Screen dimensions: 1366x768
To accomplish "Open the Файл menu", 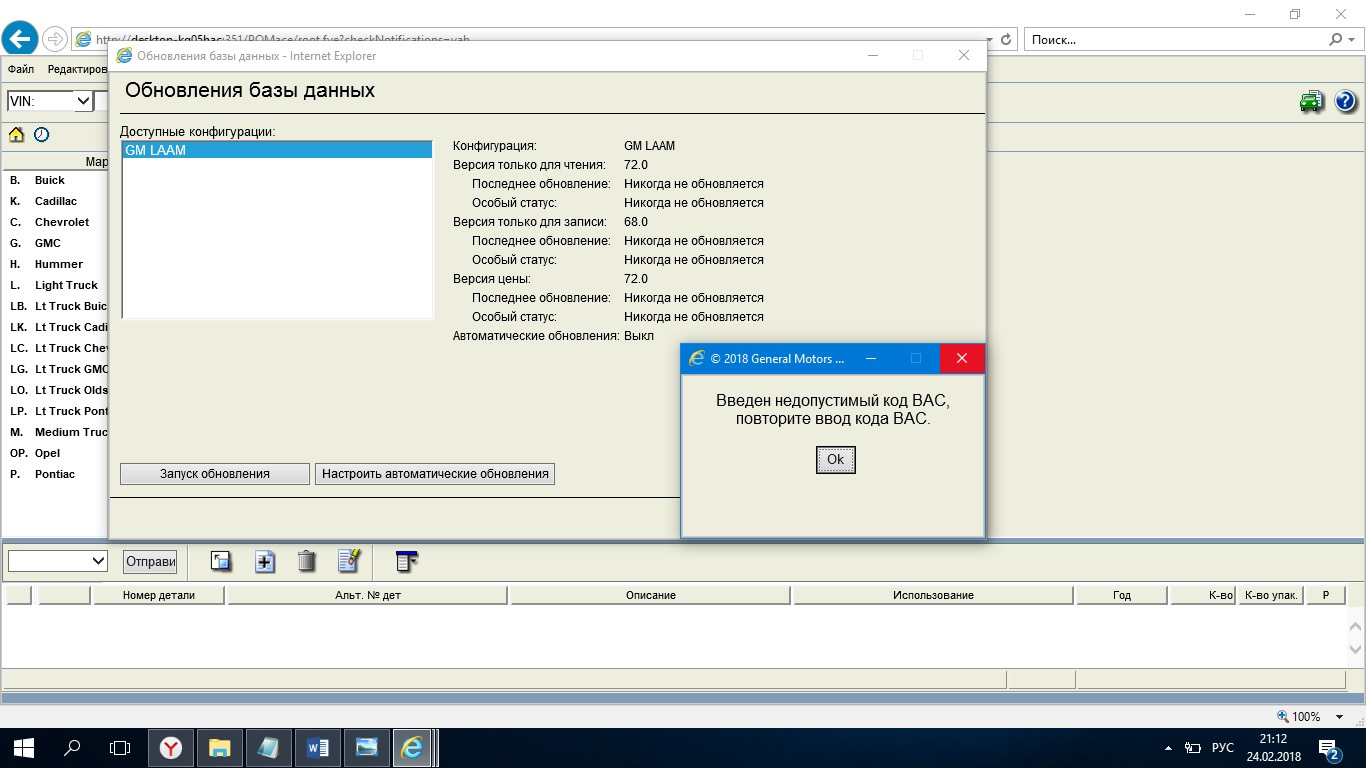I will (x=21, y=69).
